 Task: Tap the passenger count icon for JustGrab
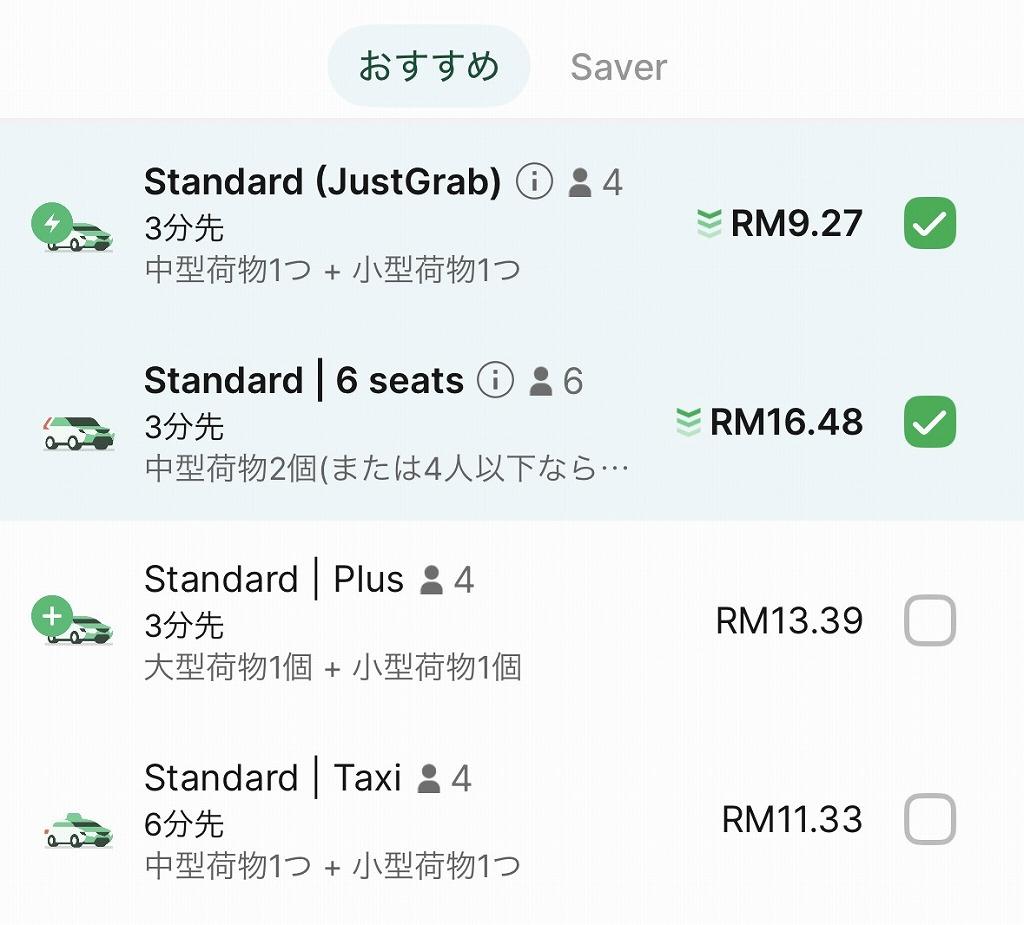(x=580, y=183)
